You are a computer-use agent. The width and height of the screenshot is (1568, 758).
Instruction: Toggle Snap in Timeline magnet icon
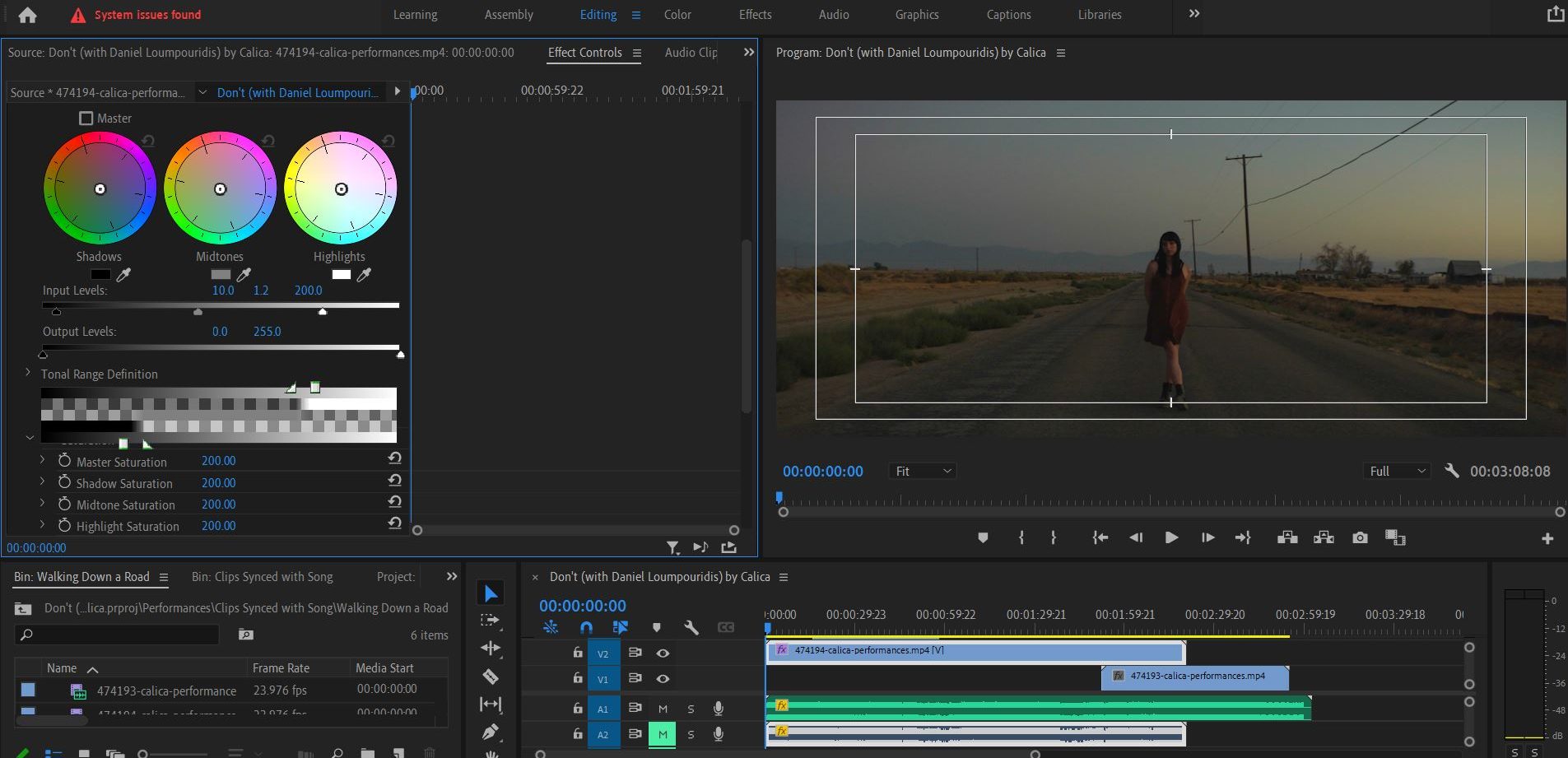(x=586, y=627)
